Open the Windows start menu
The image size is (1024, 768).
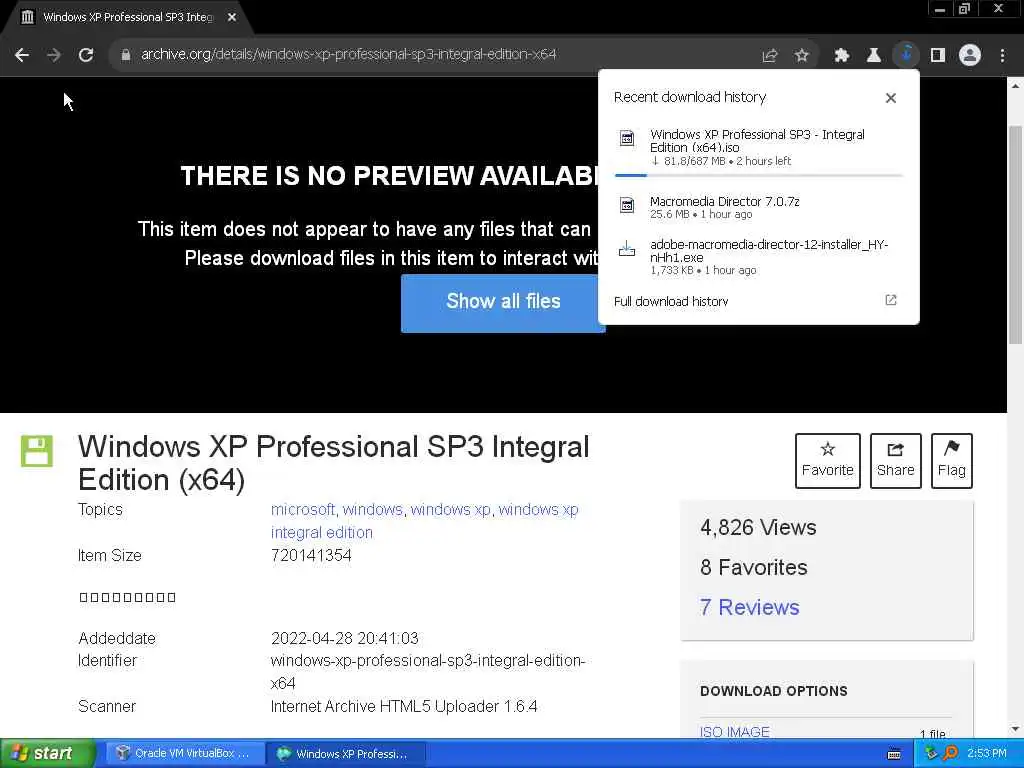point(47,754)
